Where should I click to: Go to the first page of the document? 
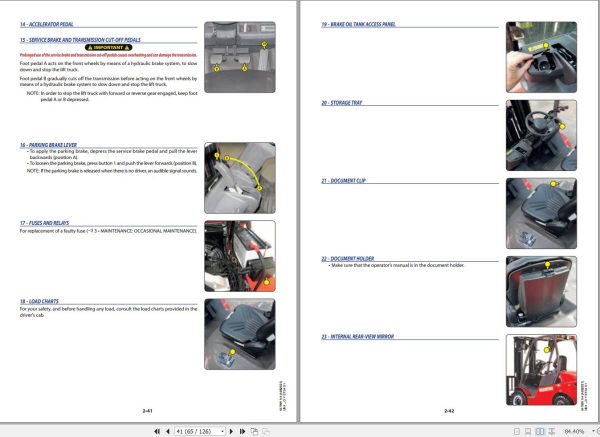coord(157,431)
